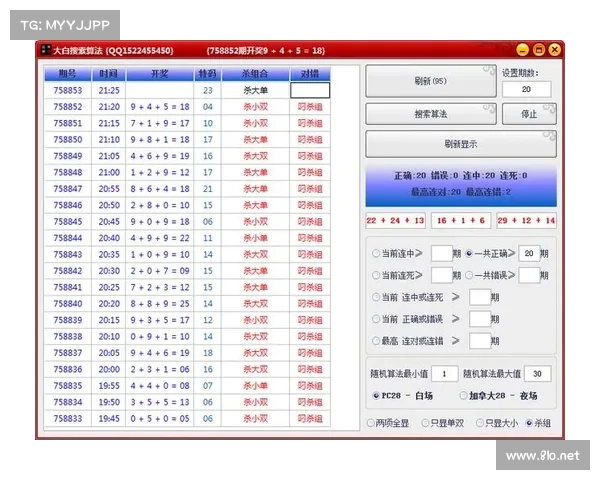600x480 pixels.
Task: Click result 2 + 0 + 7 = 09
Action: pos(160,271)
